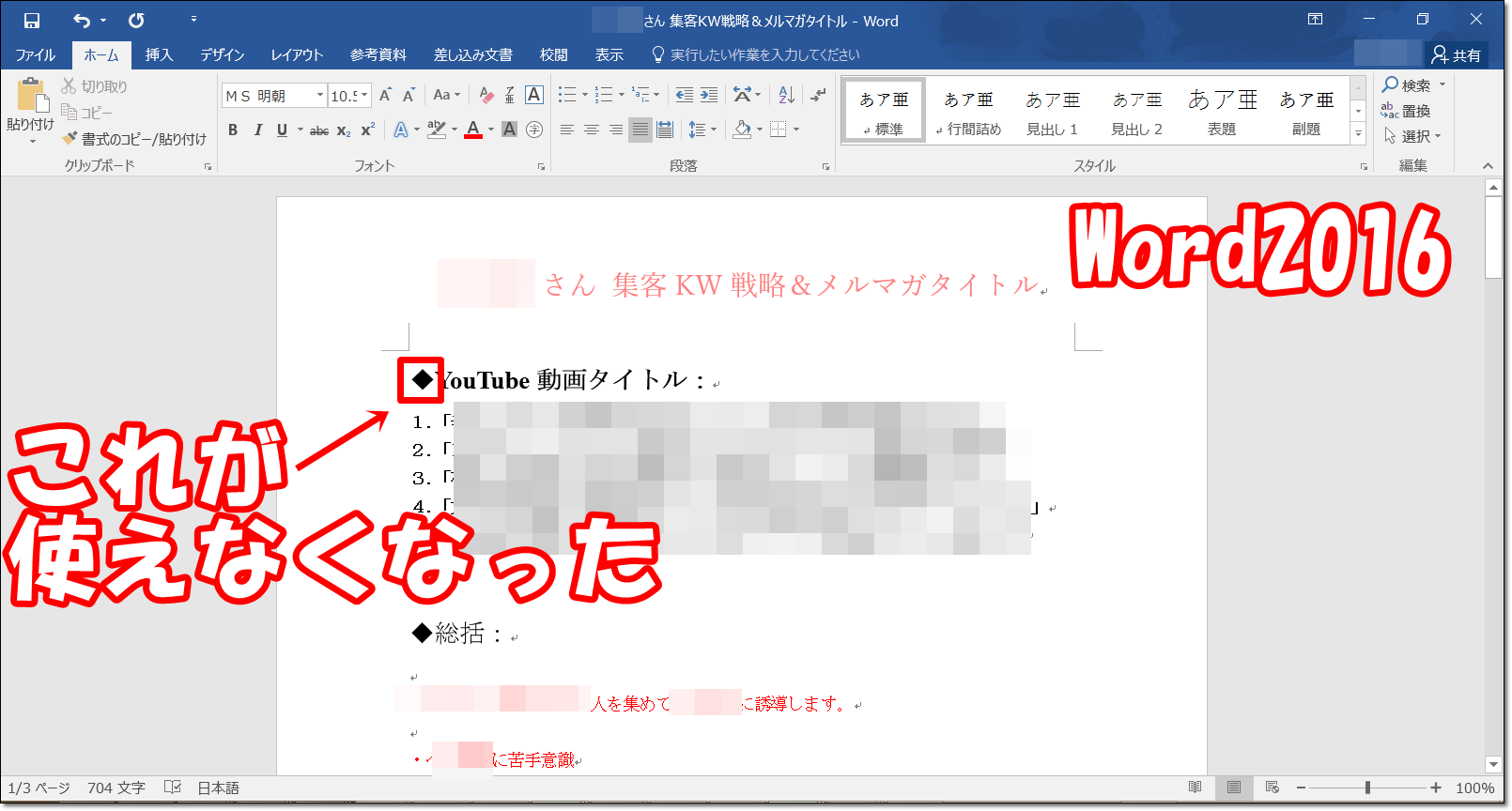Click the 貼り付け paste icon

[31, 95]
